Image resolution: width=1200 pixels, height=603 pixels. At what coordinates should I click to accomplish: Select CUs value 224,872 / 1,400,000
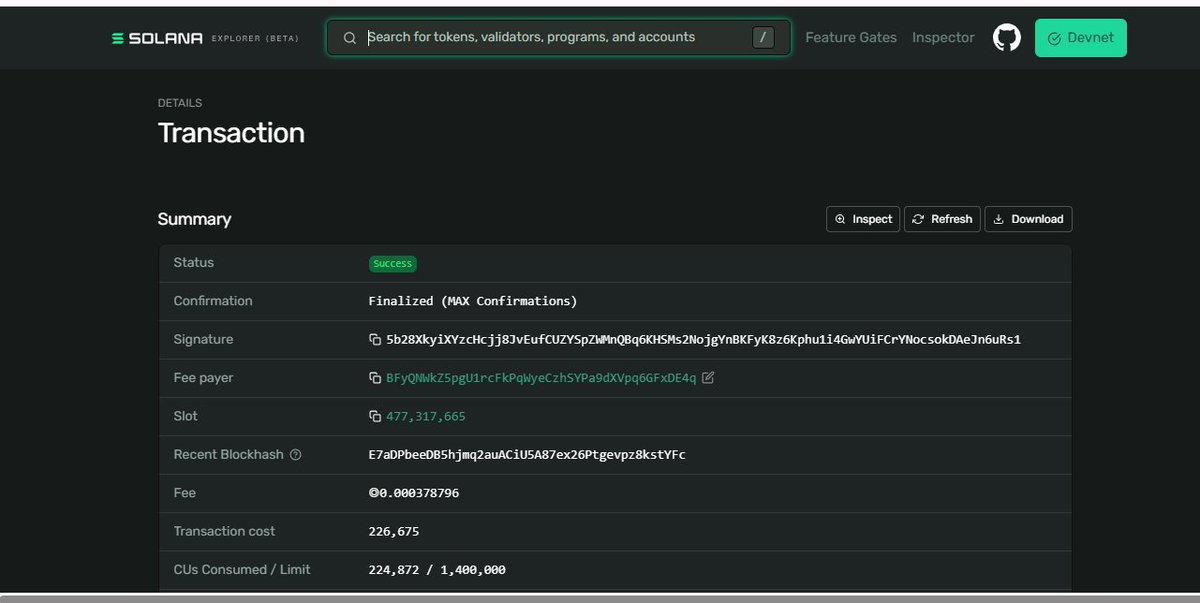[437, 570]
